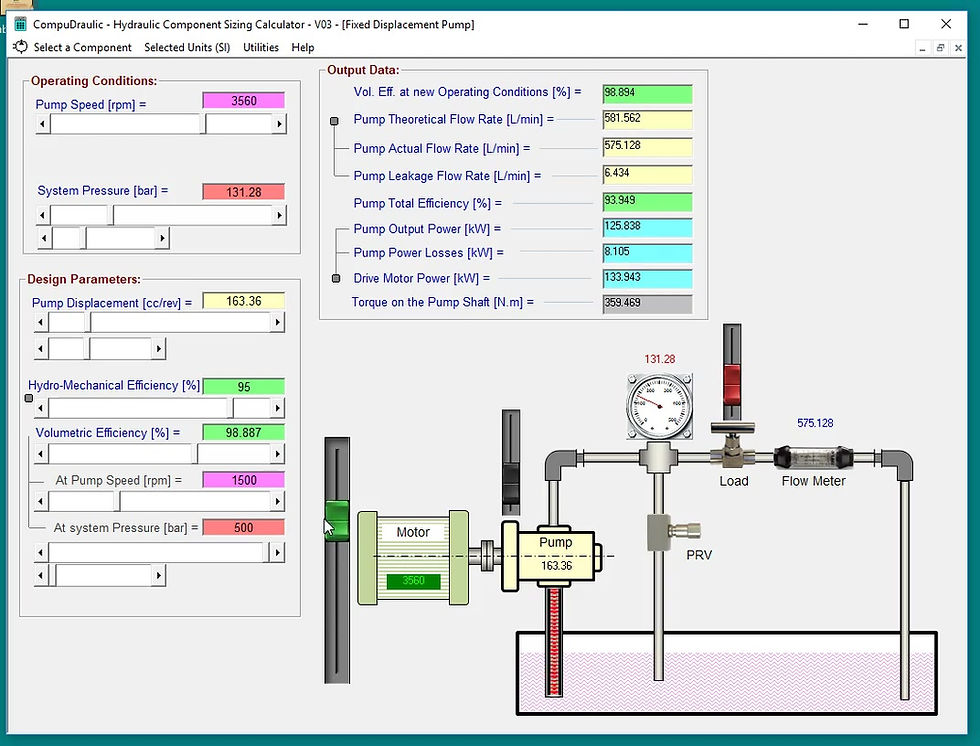Click the Pump Actual Flow Rate output 575.128

(x=648, y=147)
